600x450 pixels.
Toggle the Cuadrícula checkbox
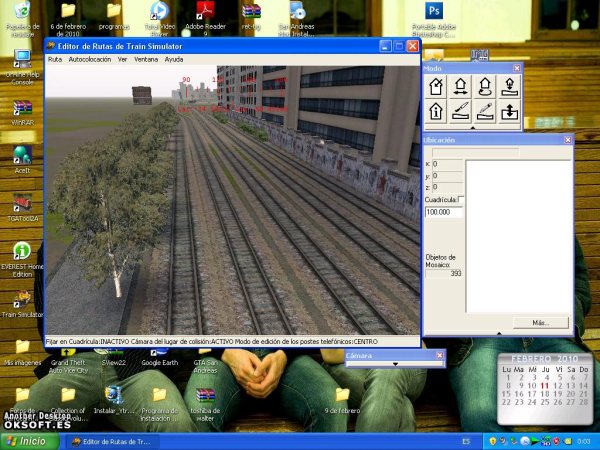tap(461, 200)
